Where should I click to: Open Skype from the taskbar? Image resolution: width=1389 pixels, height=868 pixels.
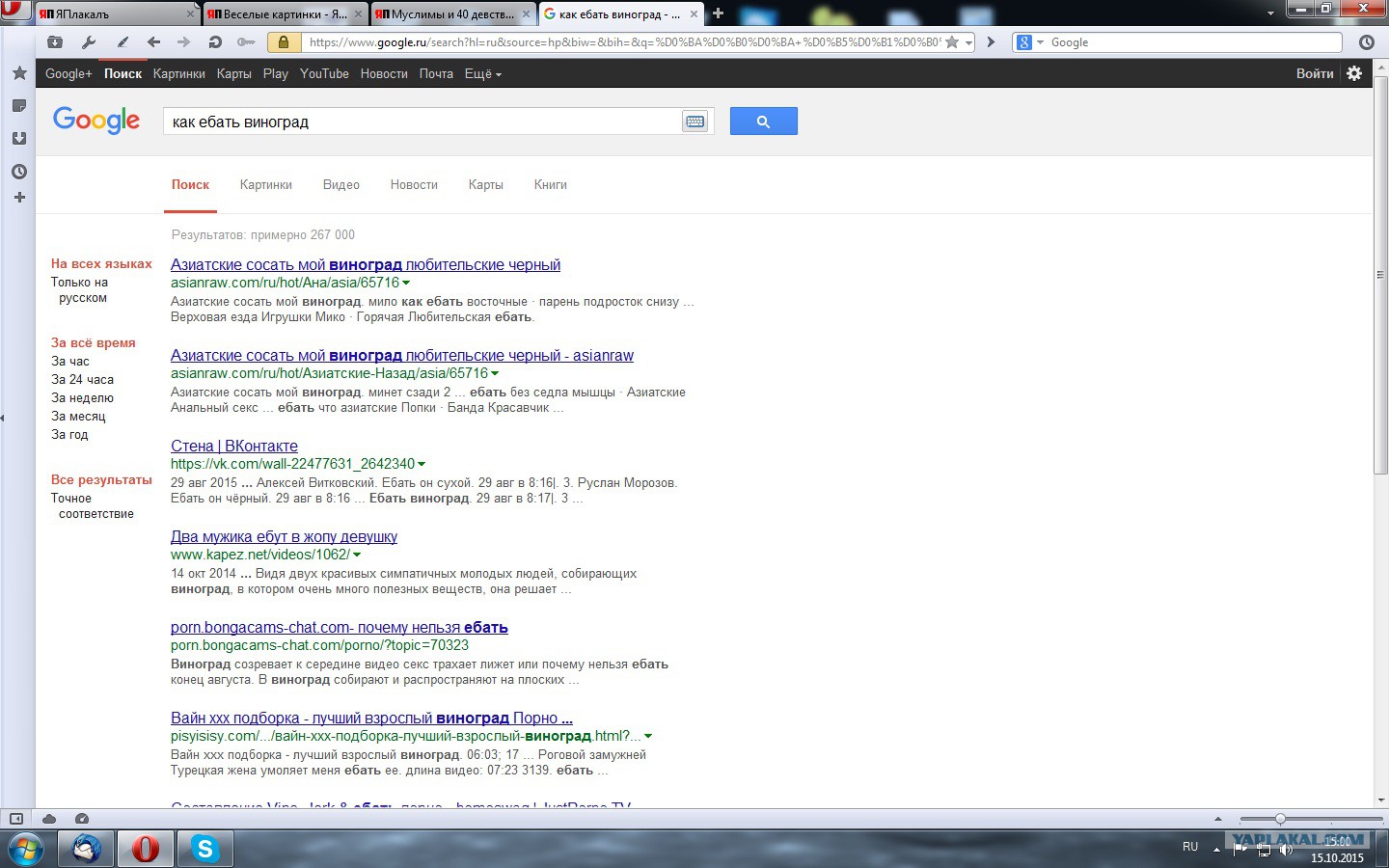tap(204, 849)
